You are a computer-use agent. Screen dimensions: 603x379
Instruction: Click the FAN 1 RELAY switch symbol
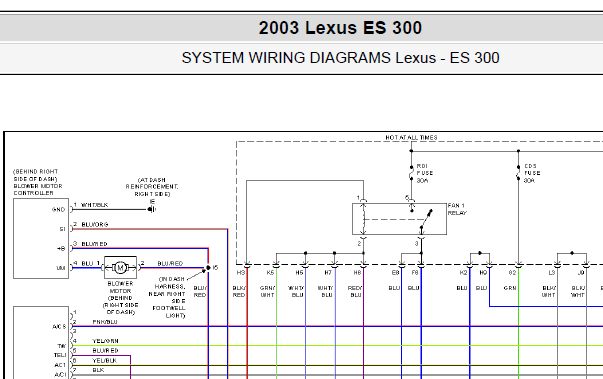pyautogui.click(x=426, y=219)
